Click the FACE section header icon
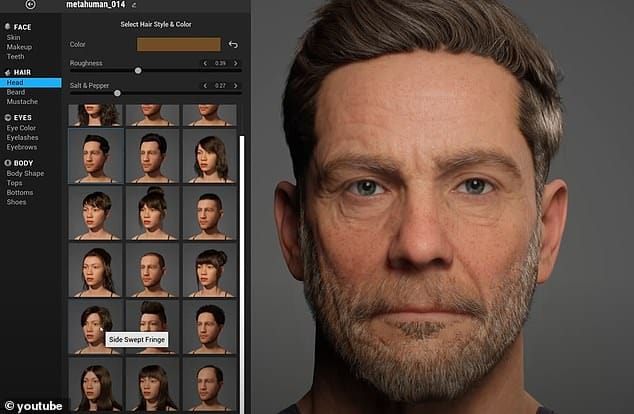This screenshot has height=414, width=634. [x=6, y=28]
